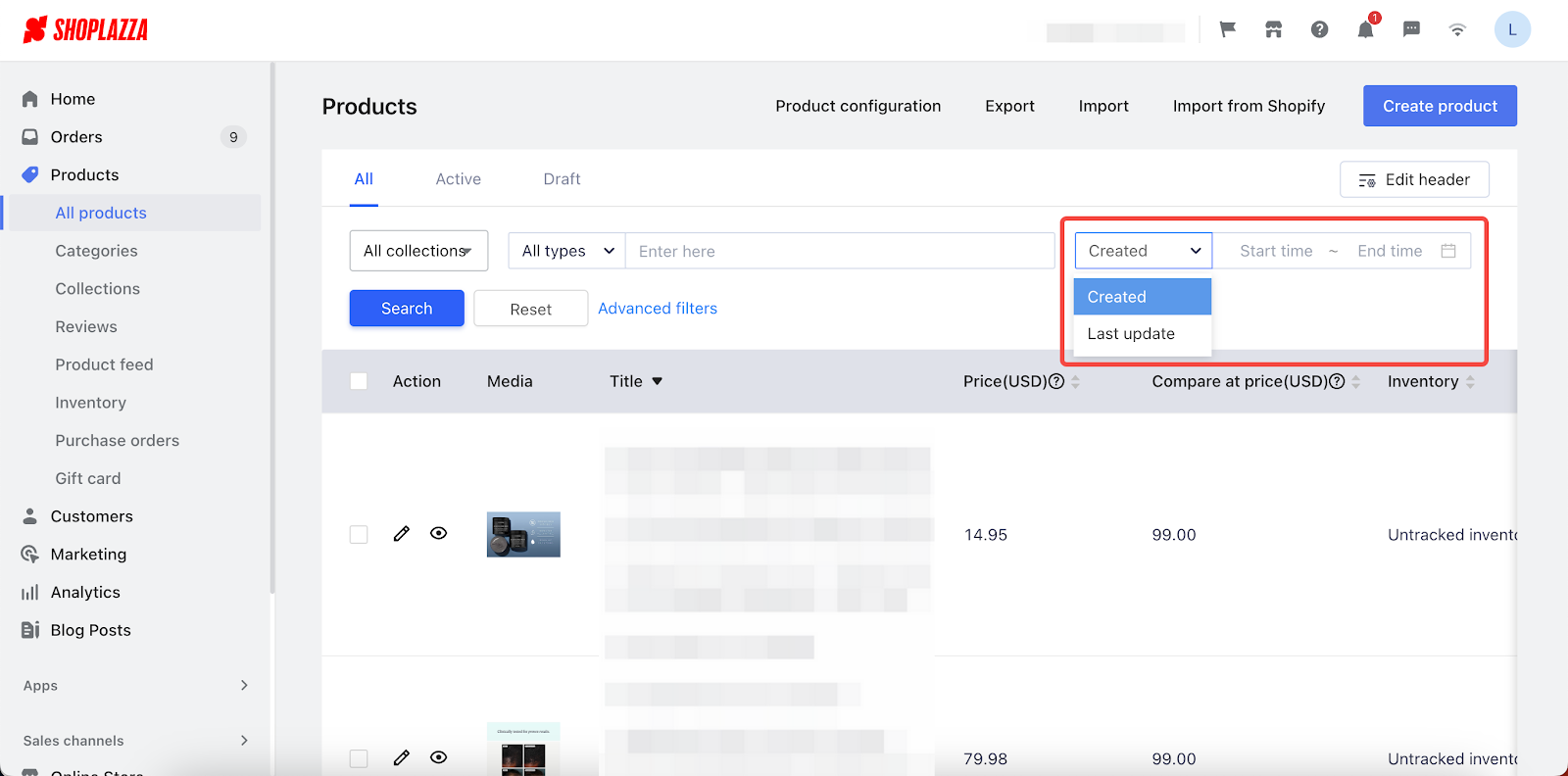Click the End time date field
1568x776 pixels.
point(1390,251)
